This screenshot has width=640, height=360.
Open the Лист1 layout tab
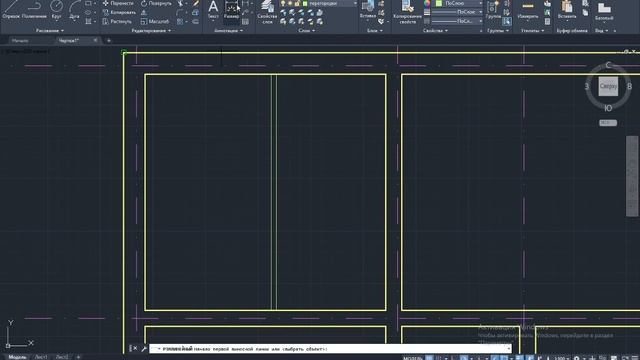[x=41, y=357]
